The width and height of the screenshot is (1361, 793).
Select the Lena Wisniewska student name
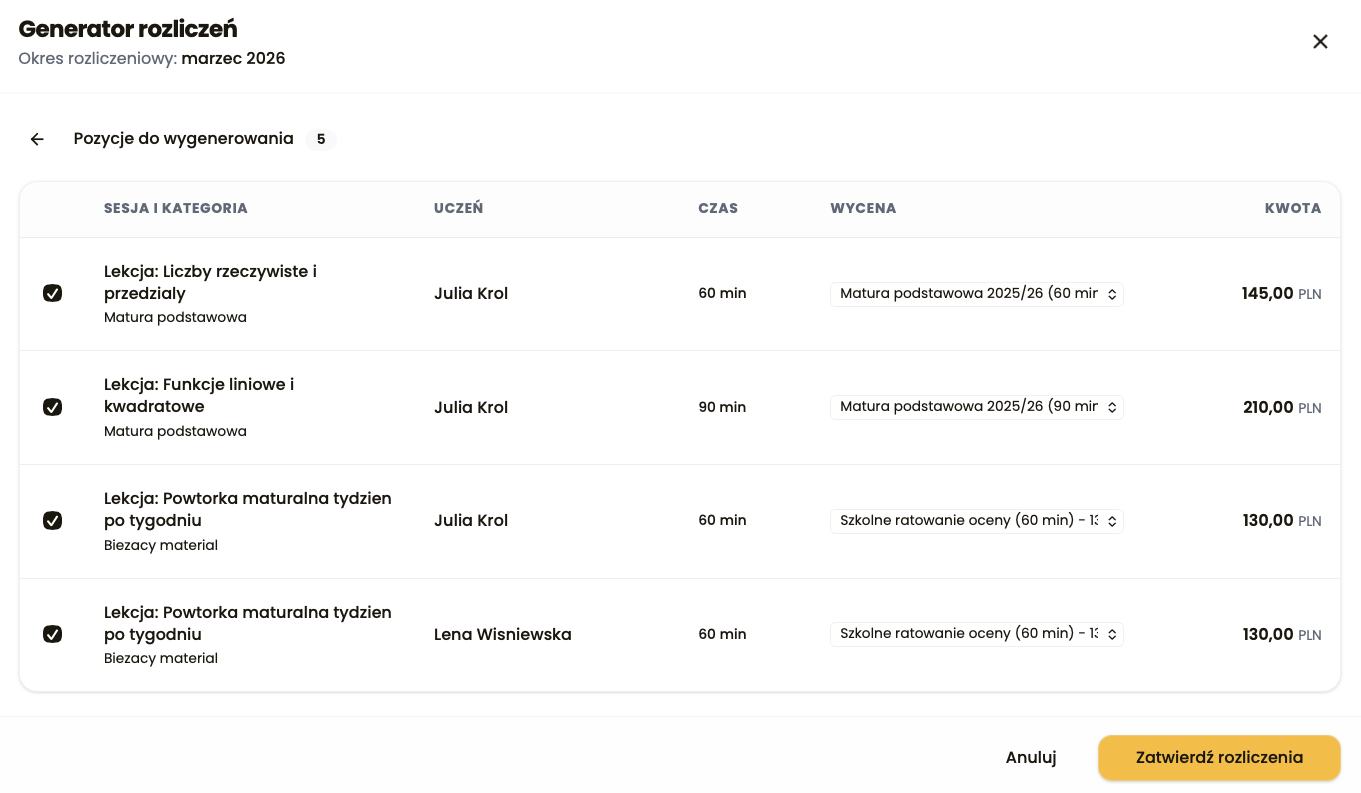pos(502,634)
